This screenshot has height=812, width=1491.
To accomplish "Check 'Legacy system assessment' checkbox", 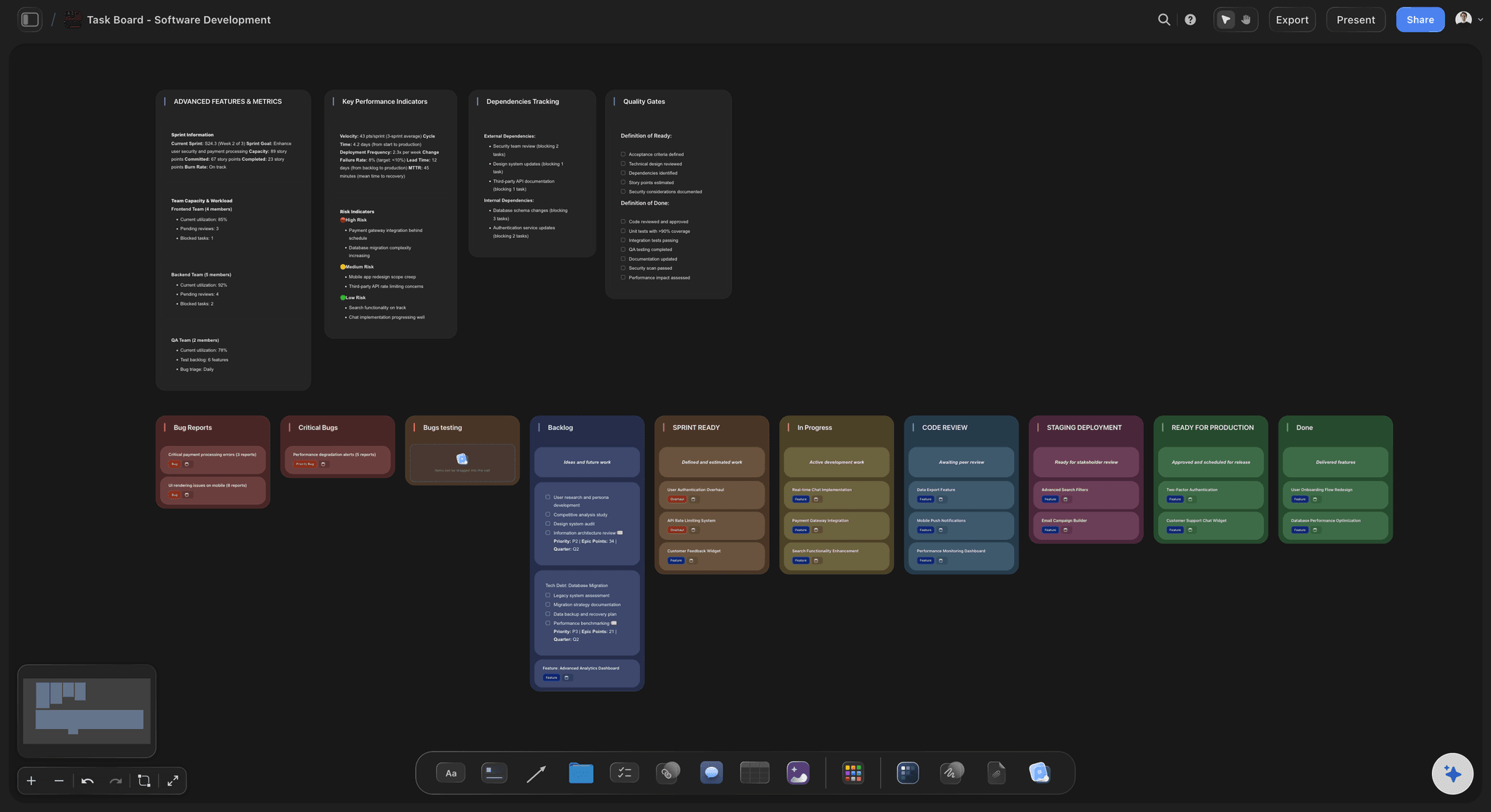I will tap(547, 595).
